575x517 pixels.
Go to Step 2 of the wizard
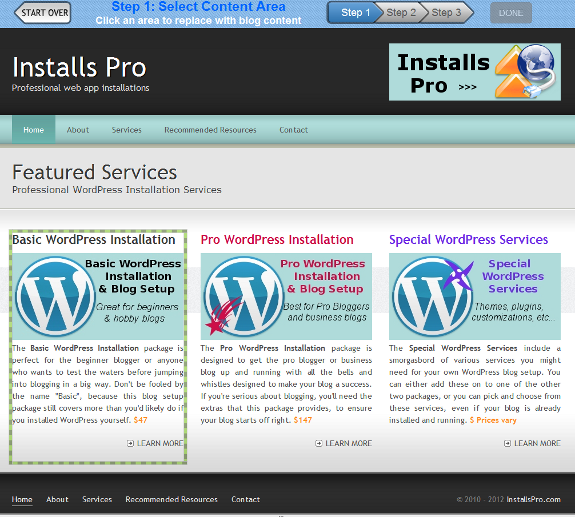pos(401,12)
